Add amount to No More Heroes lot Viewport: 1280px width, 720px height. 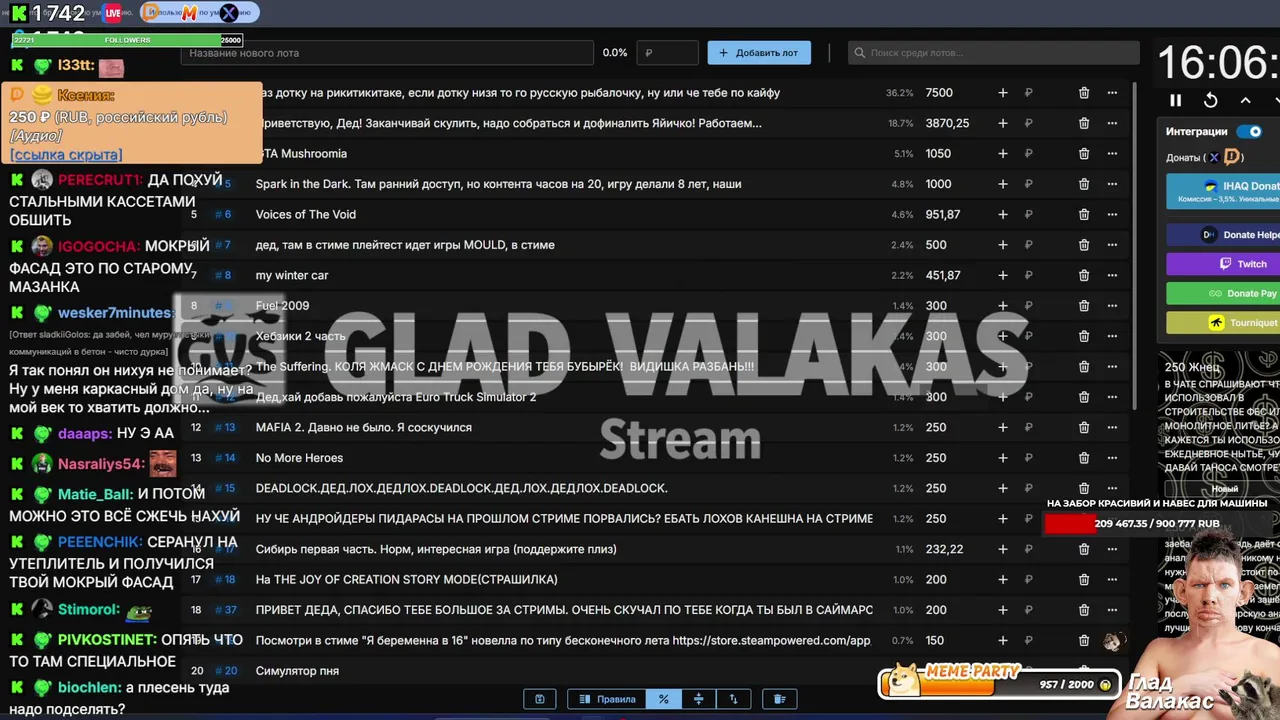(x=1003, y=458)
